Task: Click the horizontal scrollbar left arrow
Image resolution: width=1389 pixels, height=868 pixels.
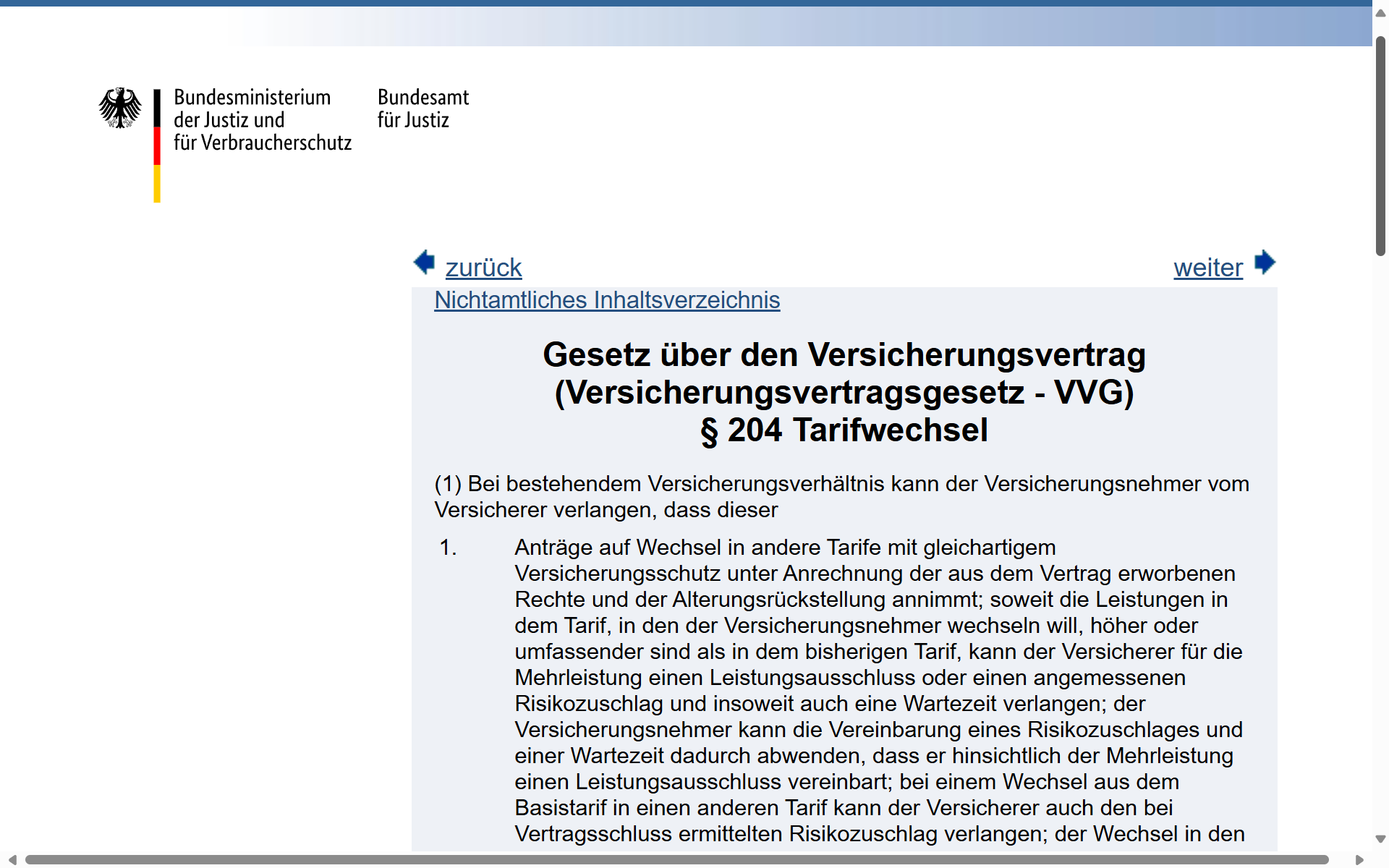Action: [12, 859]
